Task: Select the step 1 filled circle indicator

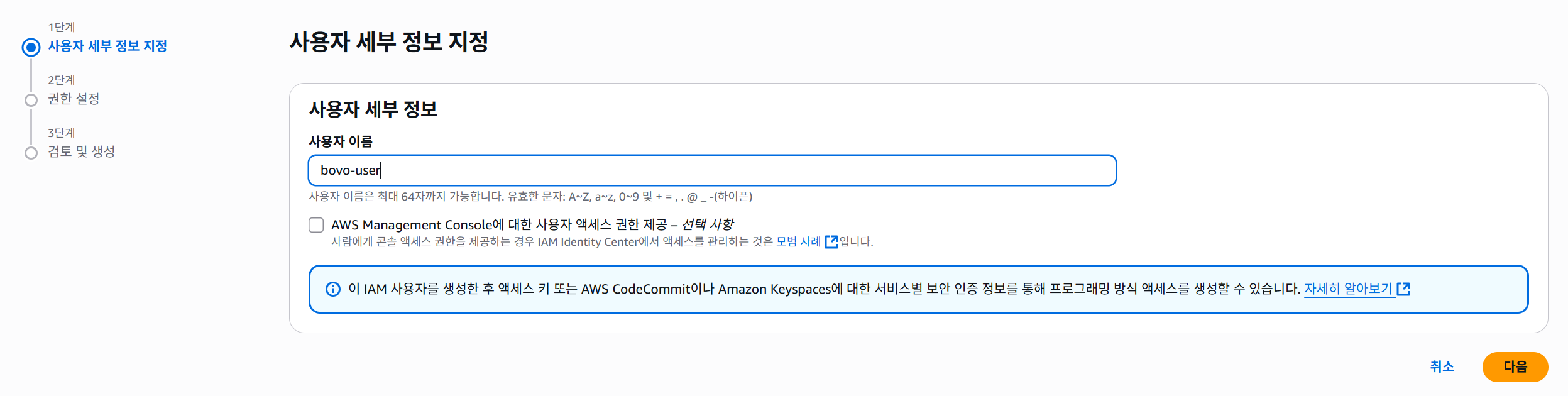Action: coord(31,47)
